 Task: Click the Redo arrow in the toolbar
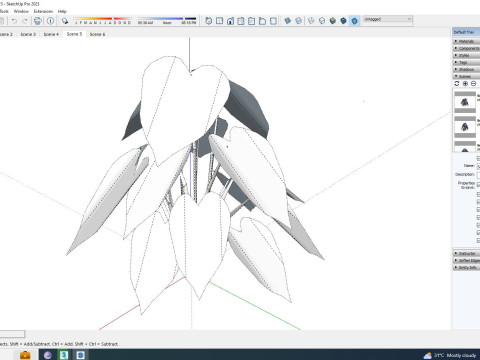[25, 21]
